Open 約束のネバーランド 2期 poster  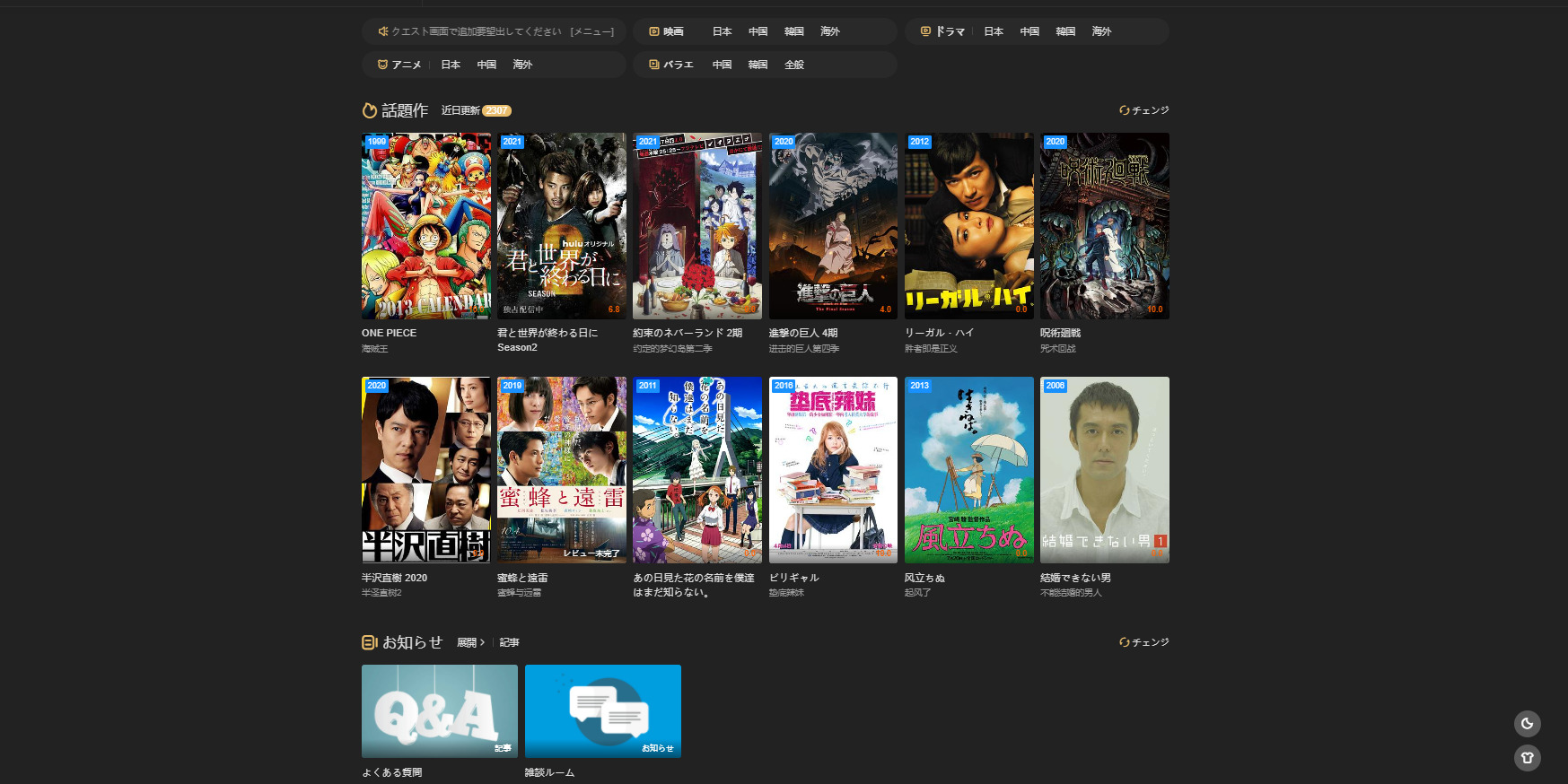click(697, 226)
